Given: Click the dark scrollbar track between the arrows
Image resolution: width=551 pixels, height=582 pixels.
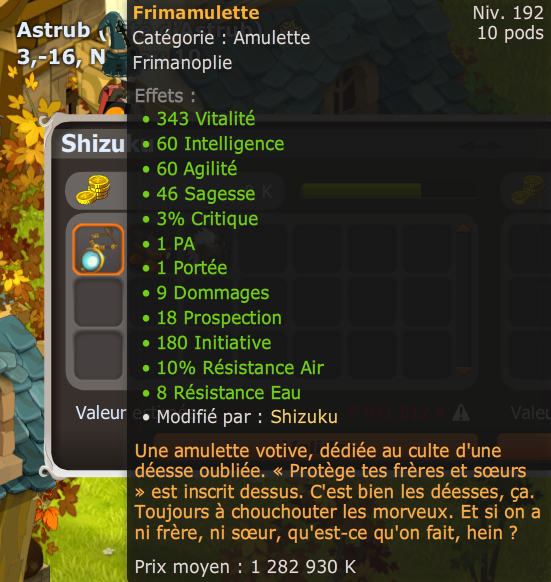Looking at the screenshot, I should 463,299.
